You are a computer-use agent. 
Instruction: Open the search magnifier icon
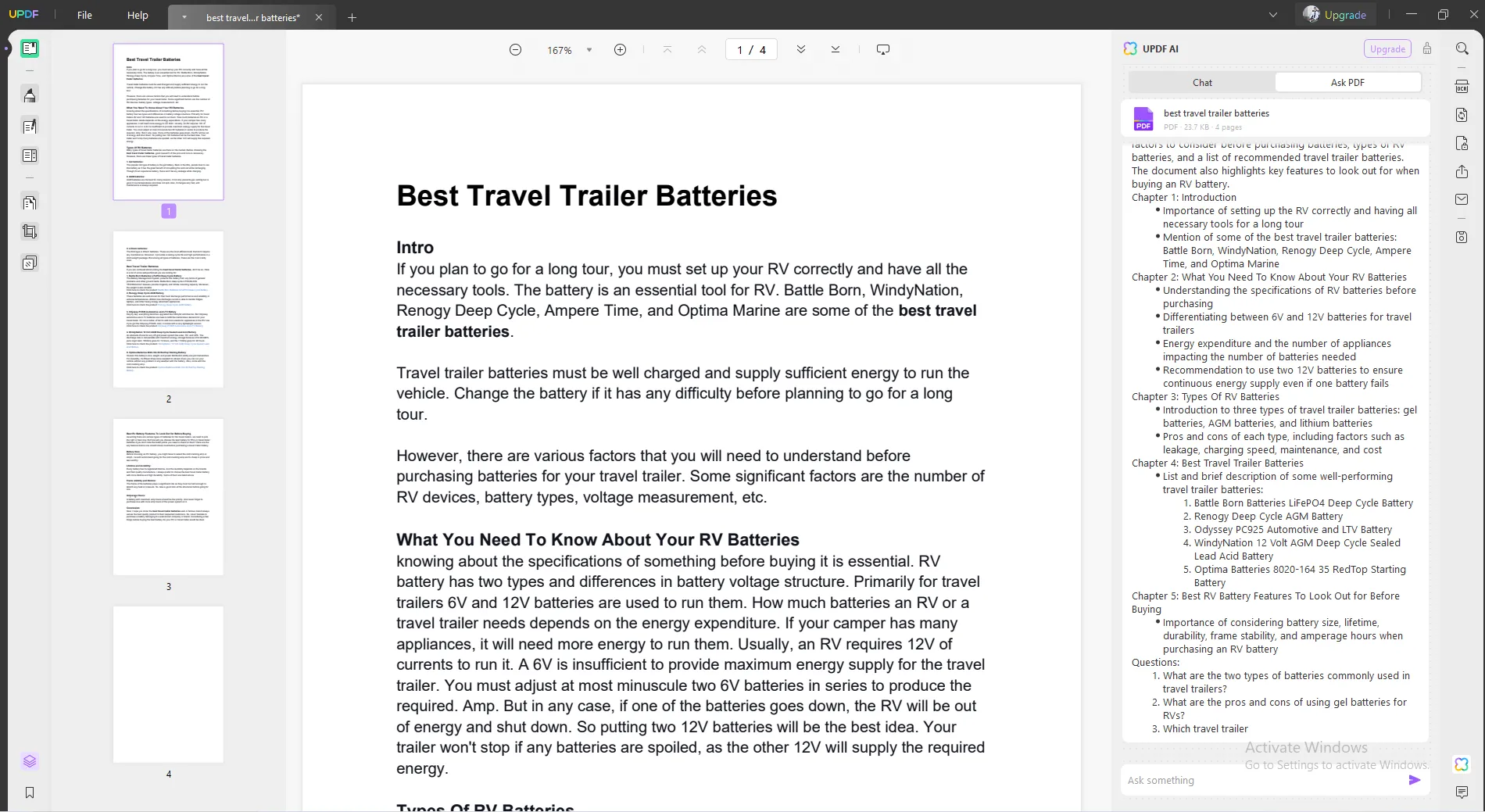(1462, 48)
